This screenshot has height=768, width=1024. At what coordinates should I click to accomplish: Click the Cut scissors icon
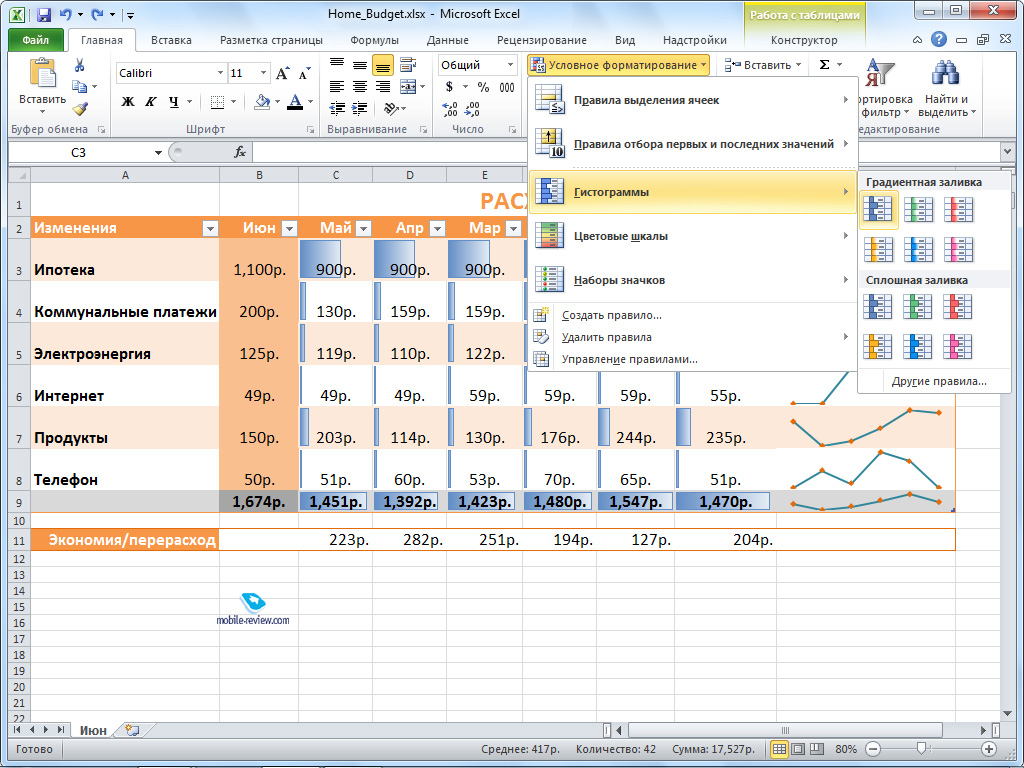80,66
